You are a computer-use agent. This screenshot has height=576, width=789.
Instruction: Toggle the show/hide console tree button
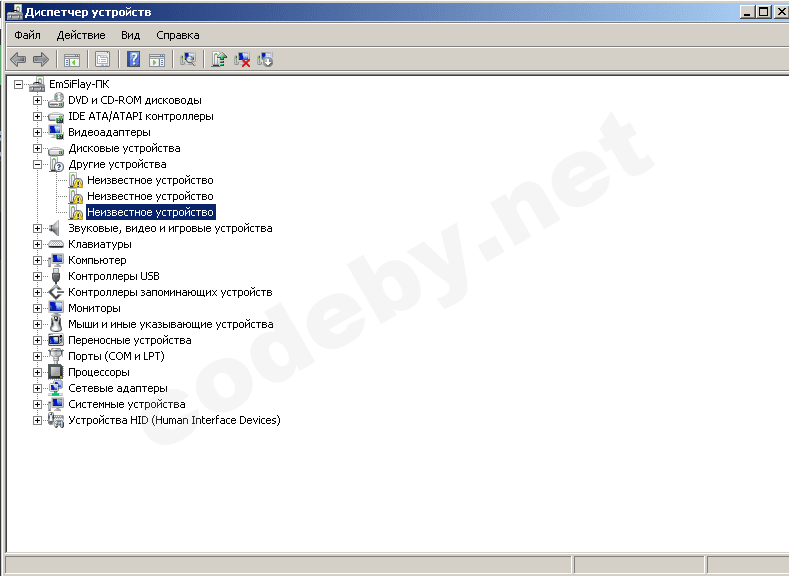click(x=72, y=59)
